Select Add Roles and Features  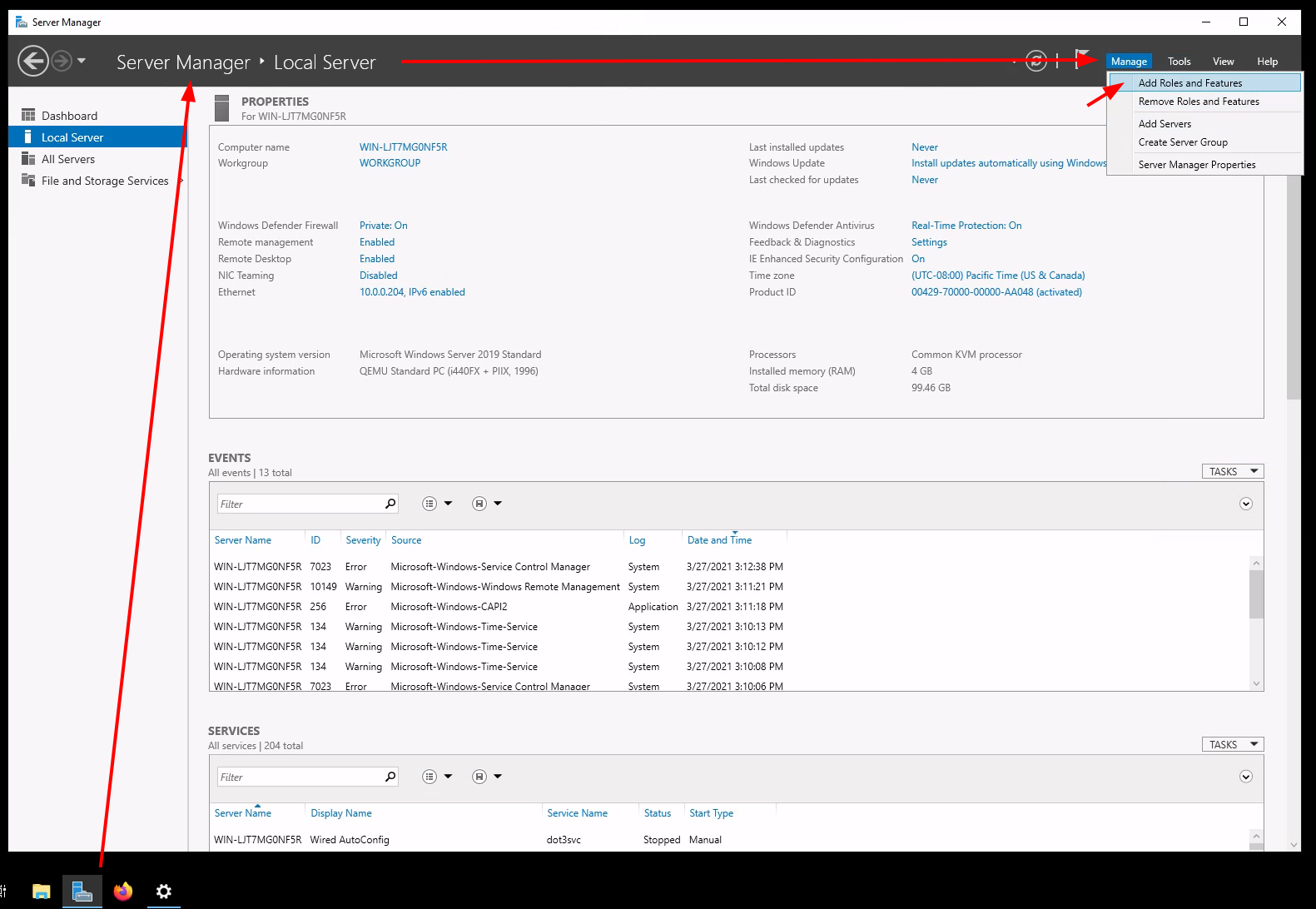pos(1205,83)
